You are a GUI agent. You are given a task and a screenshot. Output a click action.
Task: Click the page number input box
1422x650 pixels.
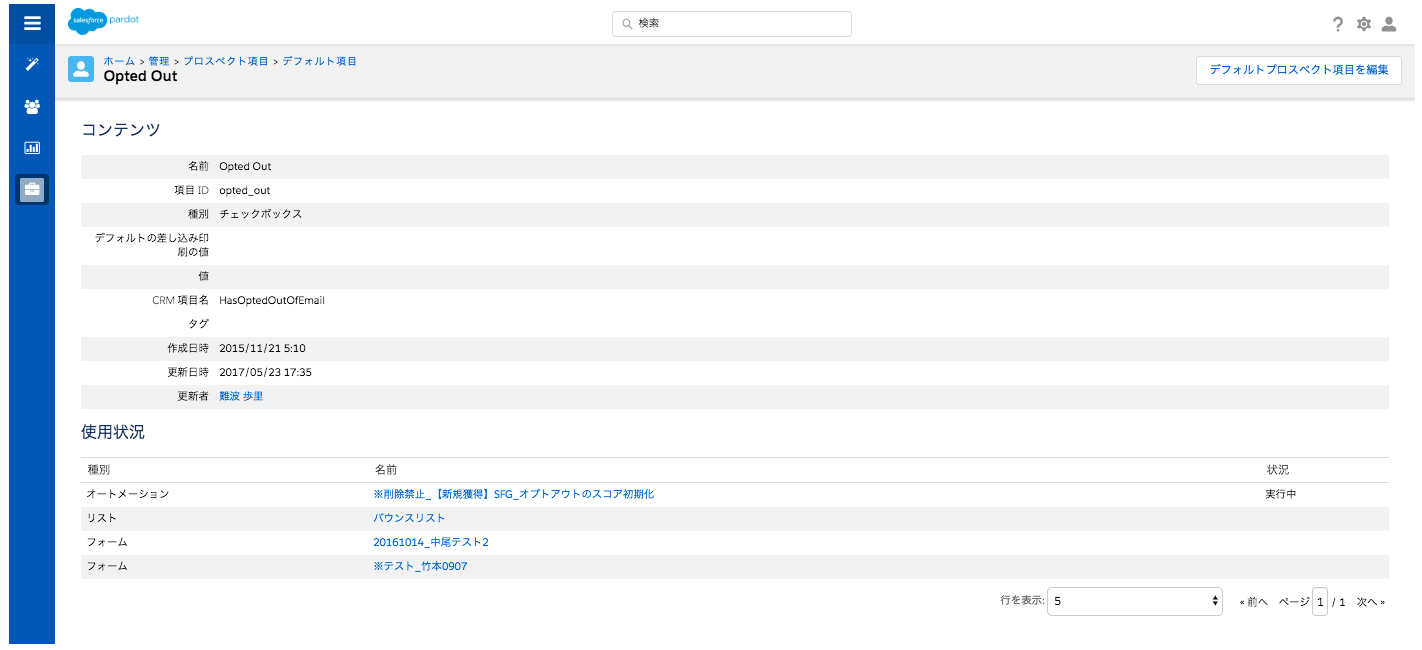1320,602
